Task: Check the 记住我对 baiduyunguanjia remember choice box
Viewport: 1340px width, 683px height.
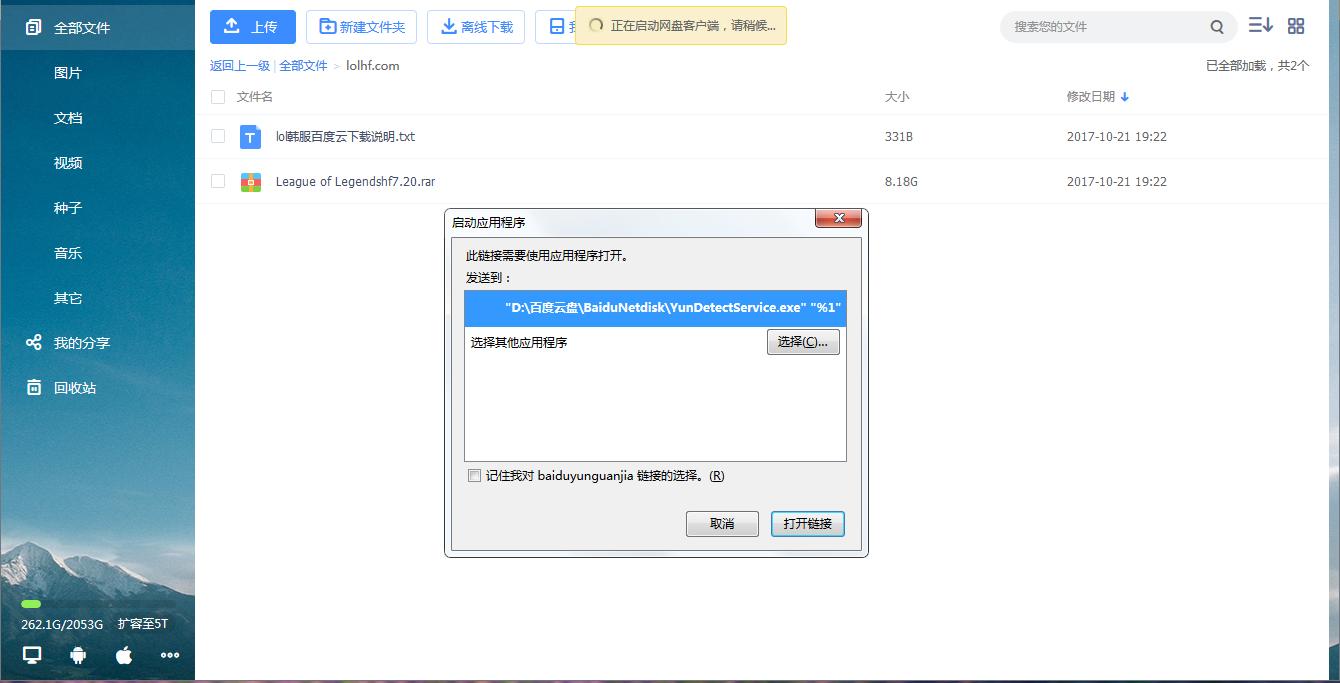Action: click(474, 475)
